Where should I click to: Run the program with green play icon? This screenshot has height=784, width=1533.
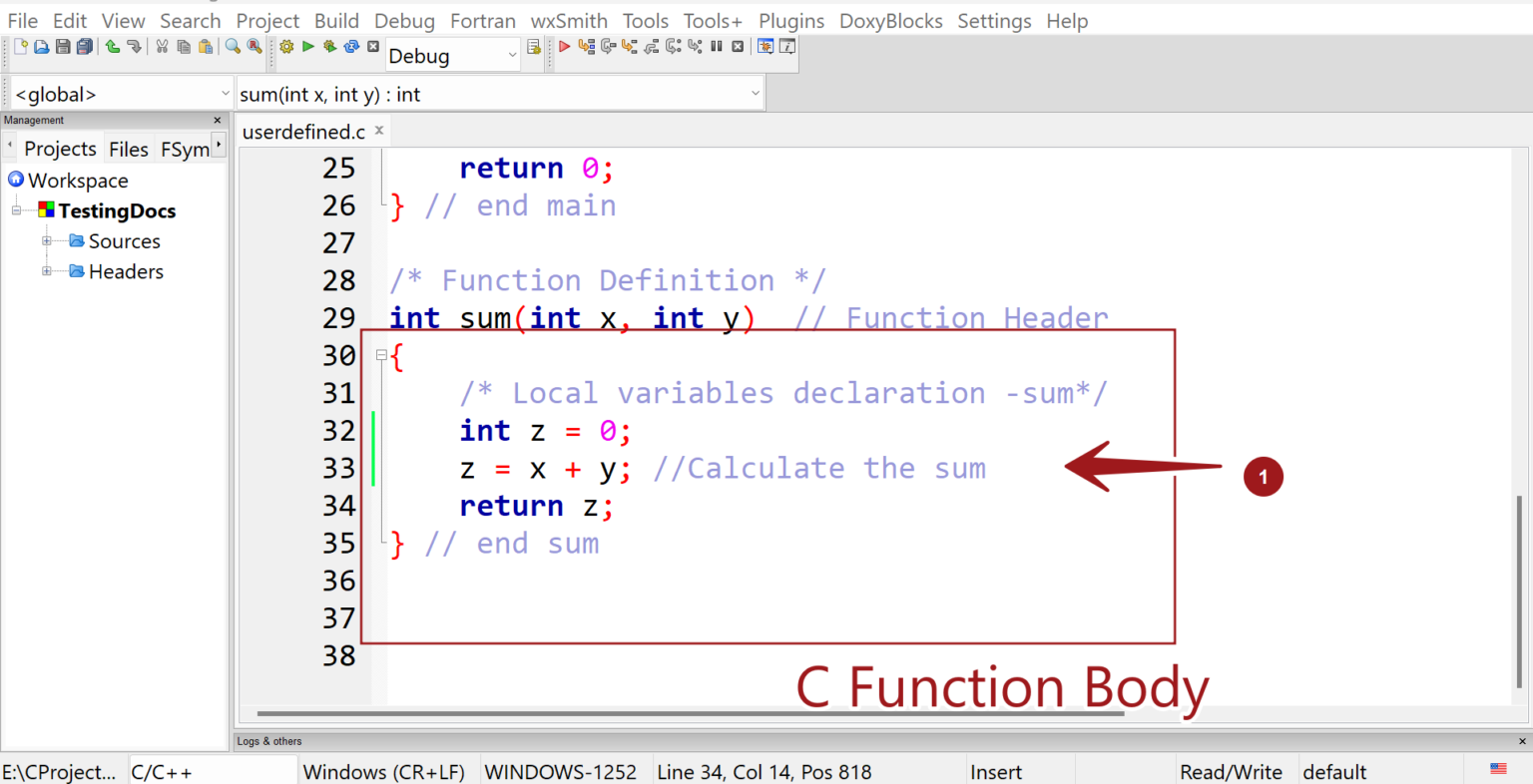[308, 47]
